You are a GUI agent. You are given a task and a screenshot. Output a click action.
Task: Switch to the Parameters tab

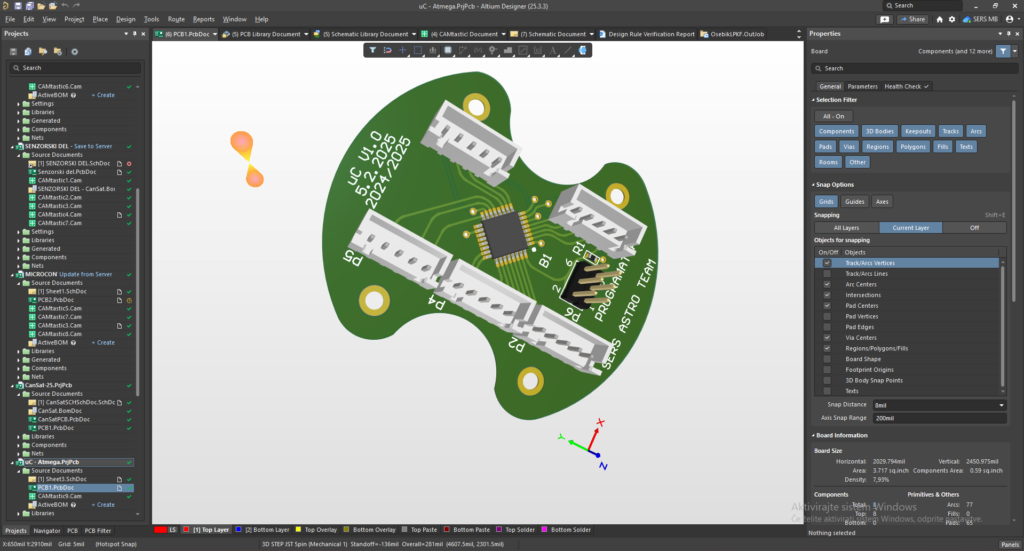862,86
